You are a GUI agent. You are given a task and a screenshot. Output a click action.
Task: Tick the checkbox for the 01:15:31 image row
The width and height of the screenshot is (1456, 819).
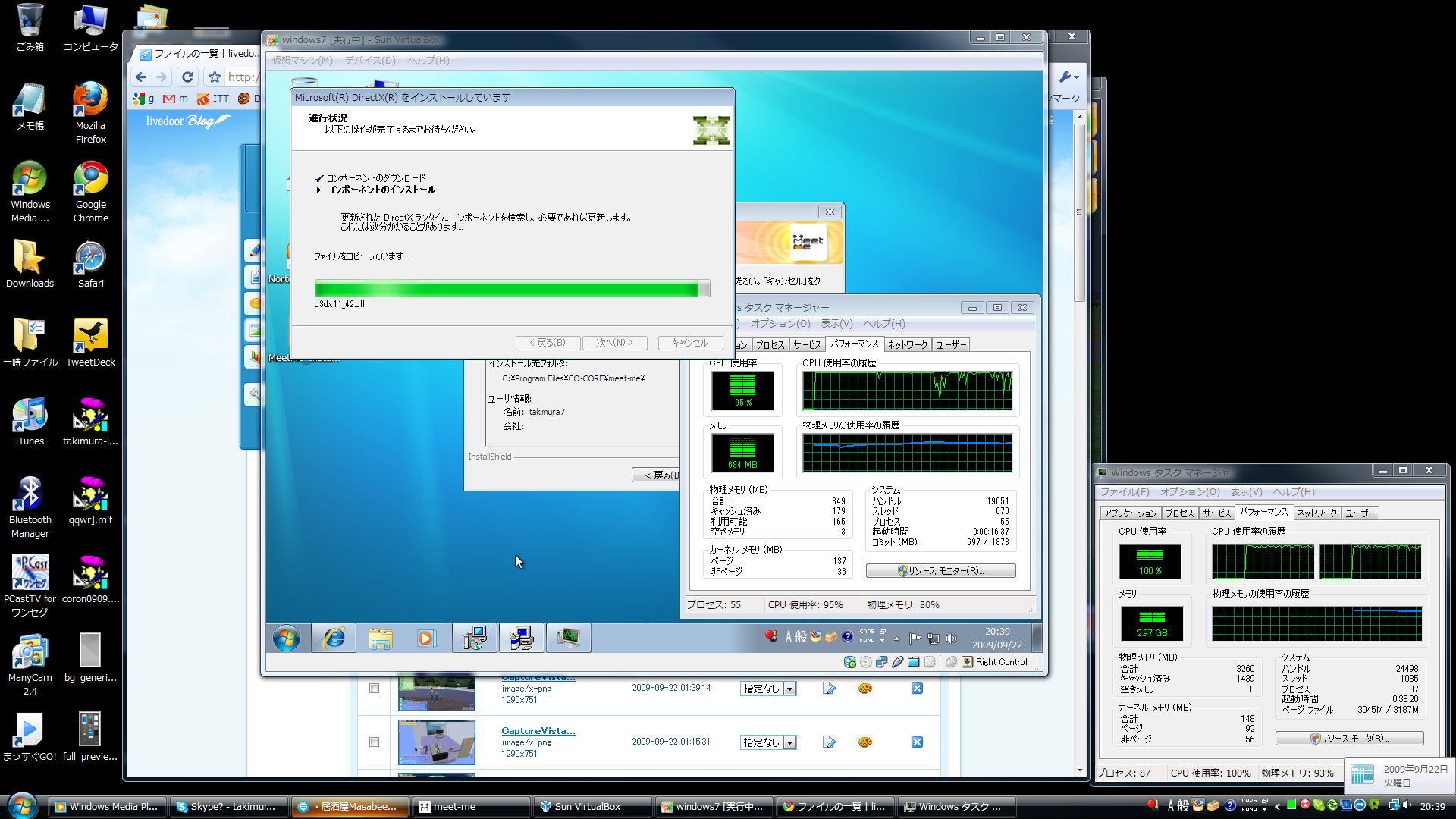click(x=374, y=742)
